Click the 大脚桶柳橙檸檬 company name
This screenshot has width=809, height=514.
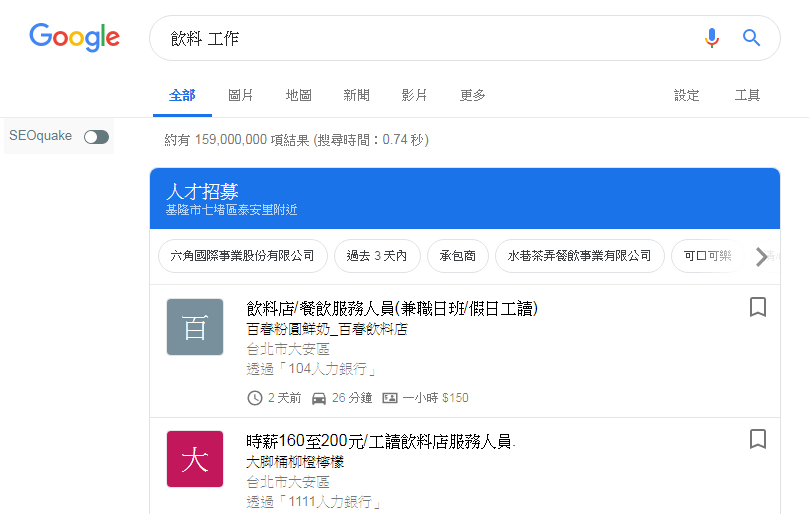(x=295, y=462)
